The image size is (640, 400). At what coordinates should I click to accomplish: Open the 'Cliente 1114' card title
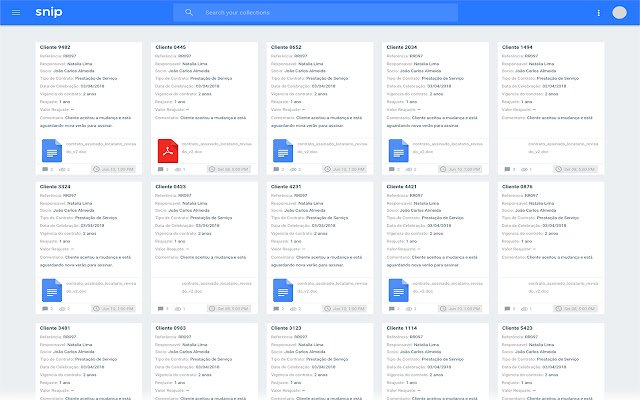[402, 328]
